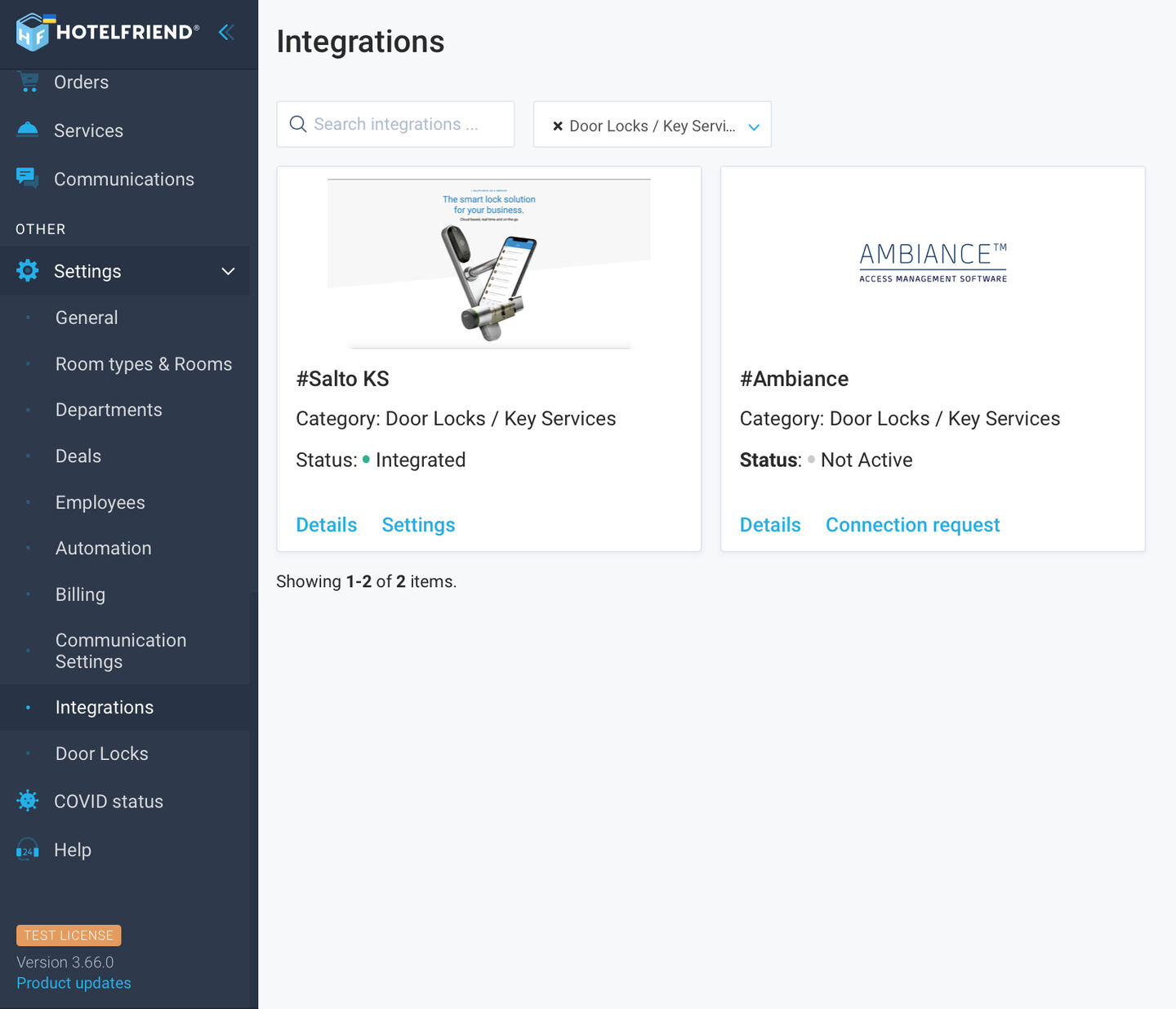
Task: Go to General settings
Action: click(87, 318)
